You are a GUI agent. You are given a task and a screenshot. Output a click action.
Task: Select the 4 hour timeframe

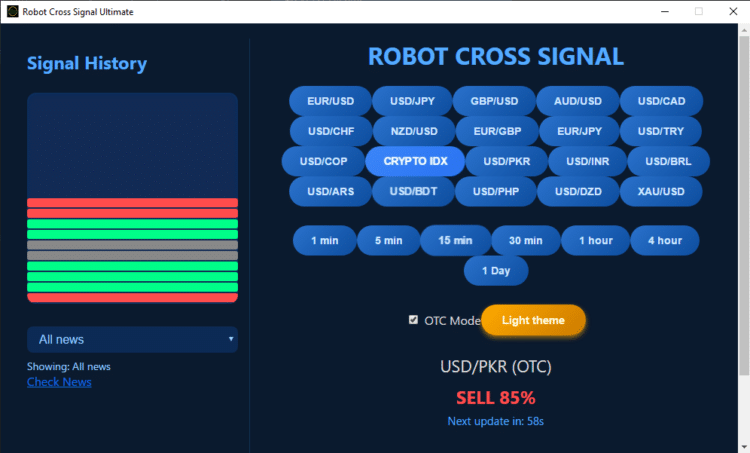tap(665, 241)
